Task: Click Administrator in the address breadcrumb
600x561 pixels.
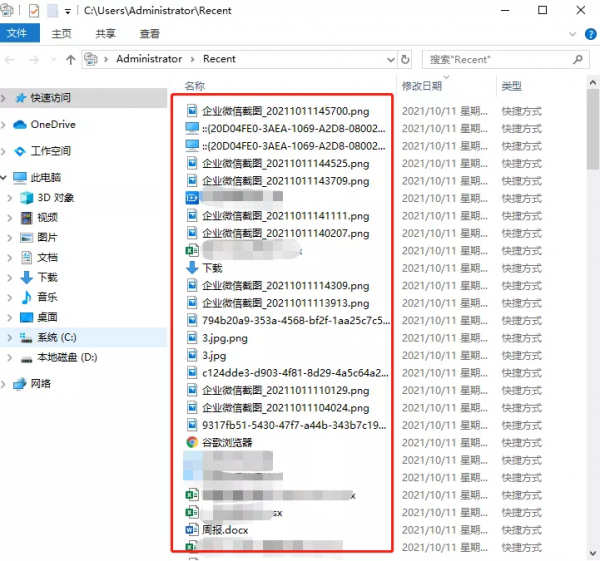Action: coord(149,59)
